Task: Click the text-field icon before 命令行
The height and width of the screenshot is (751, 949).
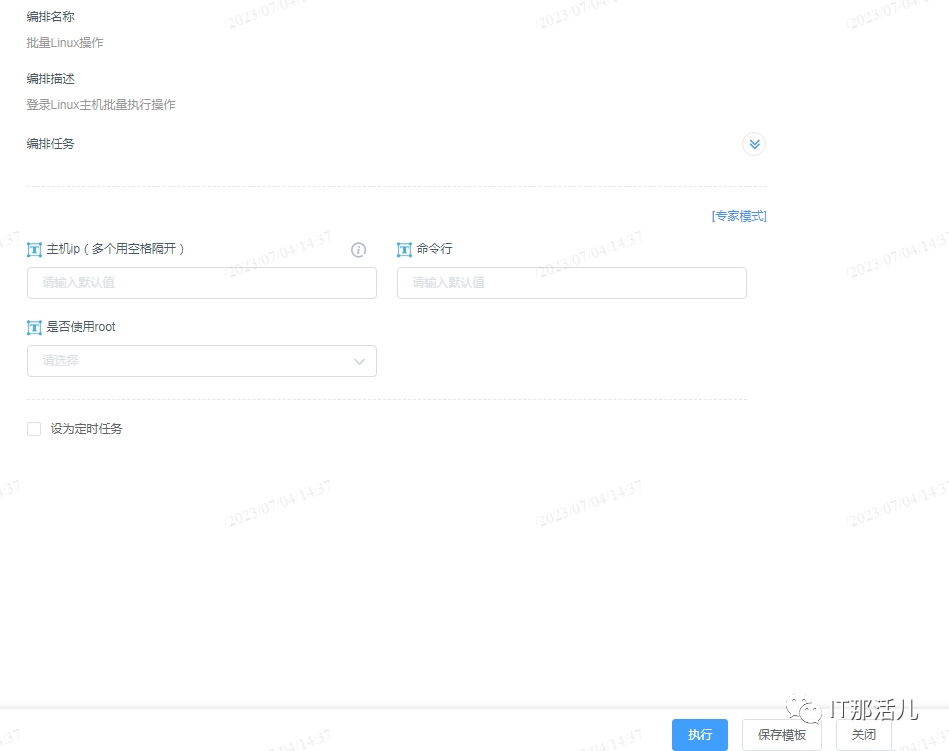Action: click(x=404, y=249)
